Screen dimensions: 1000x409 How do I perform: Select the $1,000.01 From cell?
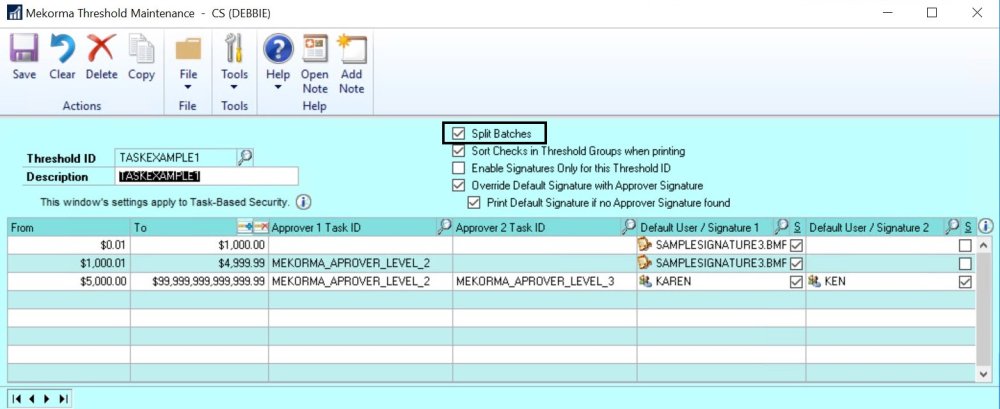coord(69,263)
